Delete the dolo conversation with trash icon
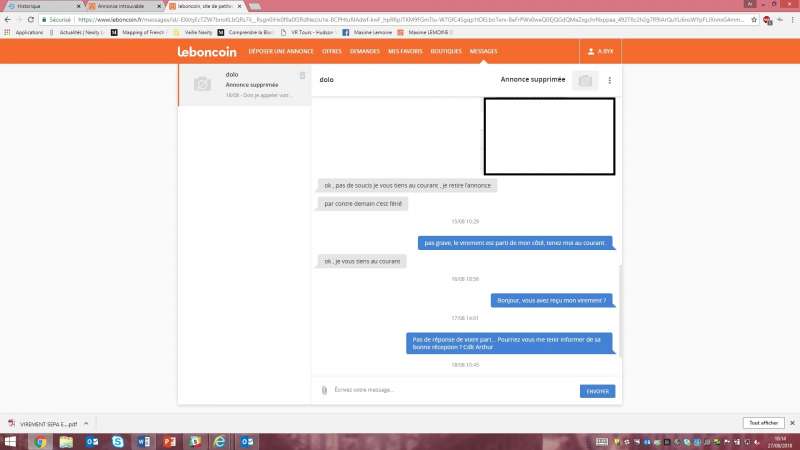 302,75
